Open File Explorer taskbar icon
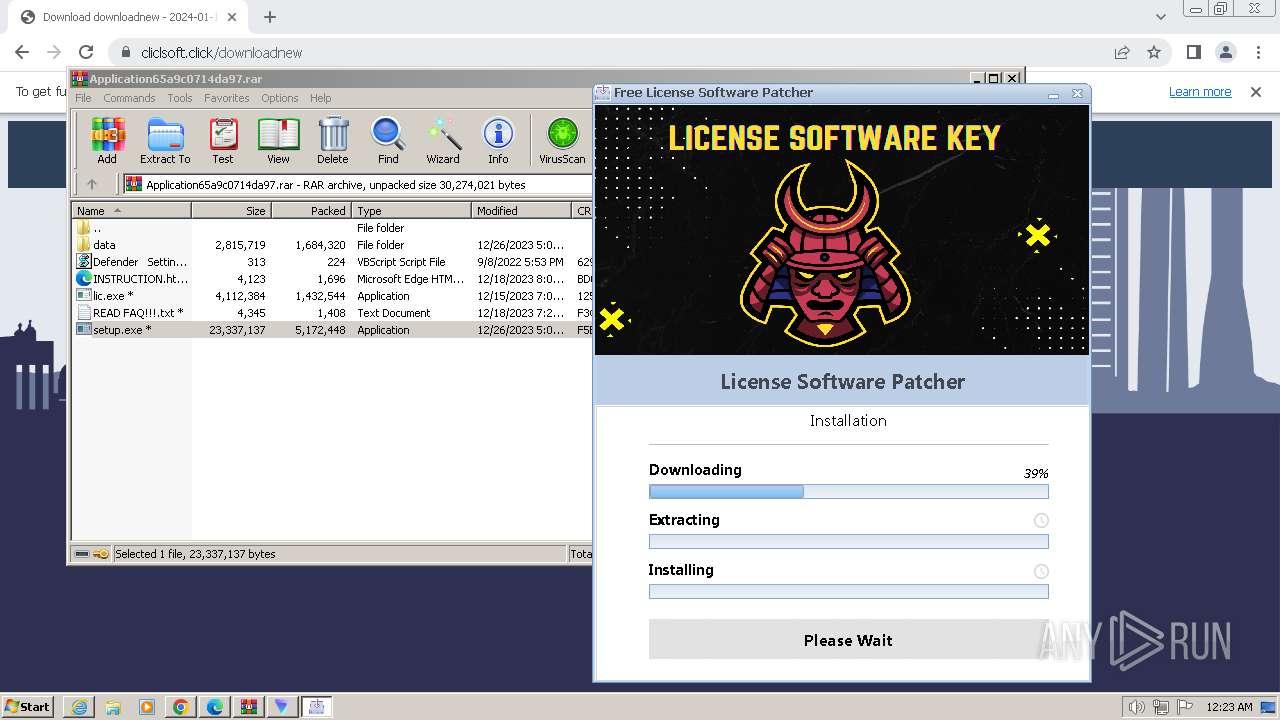 (x=112, y=706)
